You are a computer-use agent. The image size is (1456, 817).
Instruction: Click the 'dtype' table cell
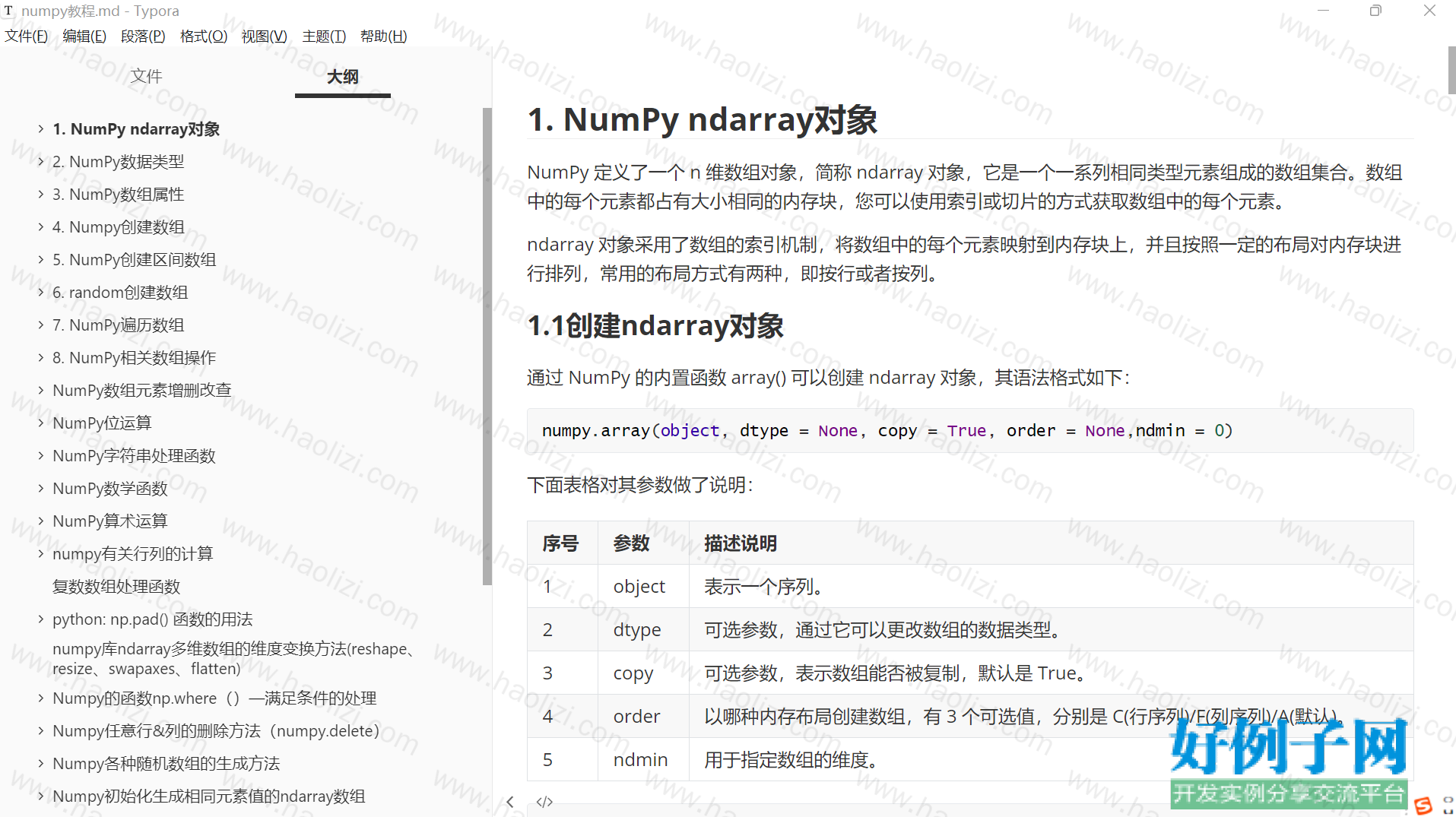click(x=643, y=630)
